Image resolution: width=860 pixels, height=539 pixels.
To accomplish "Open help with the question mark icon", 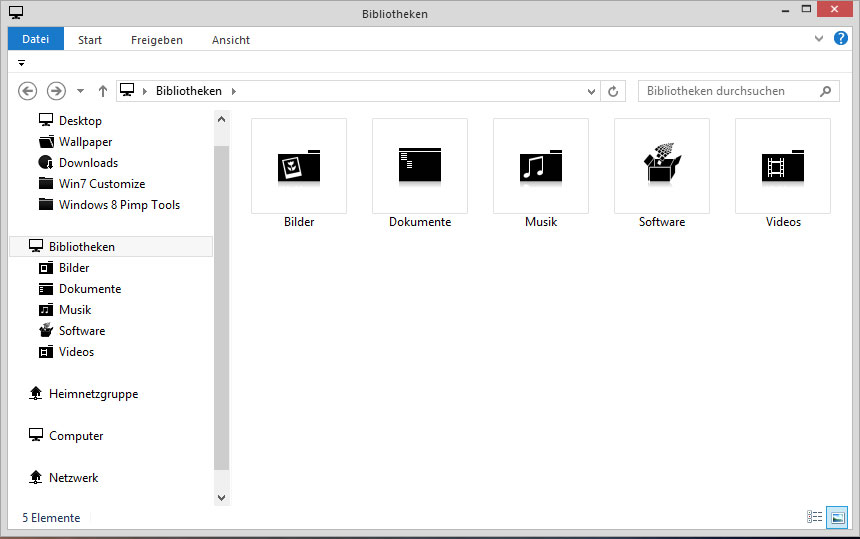I will click(840, 38).
